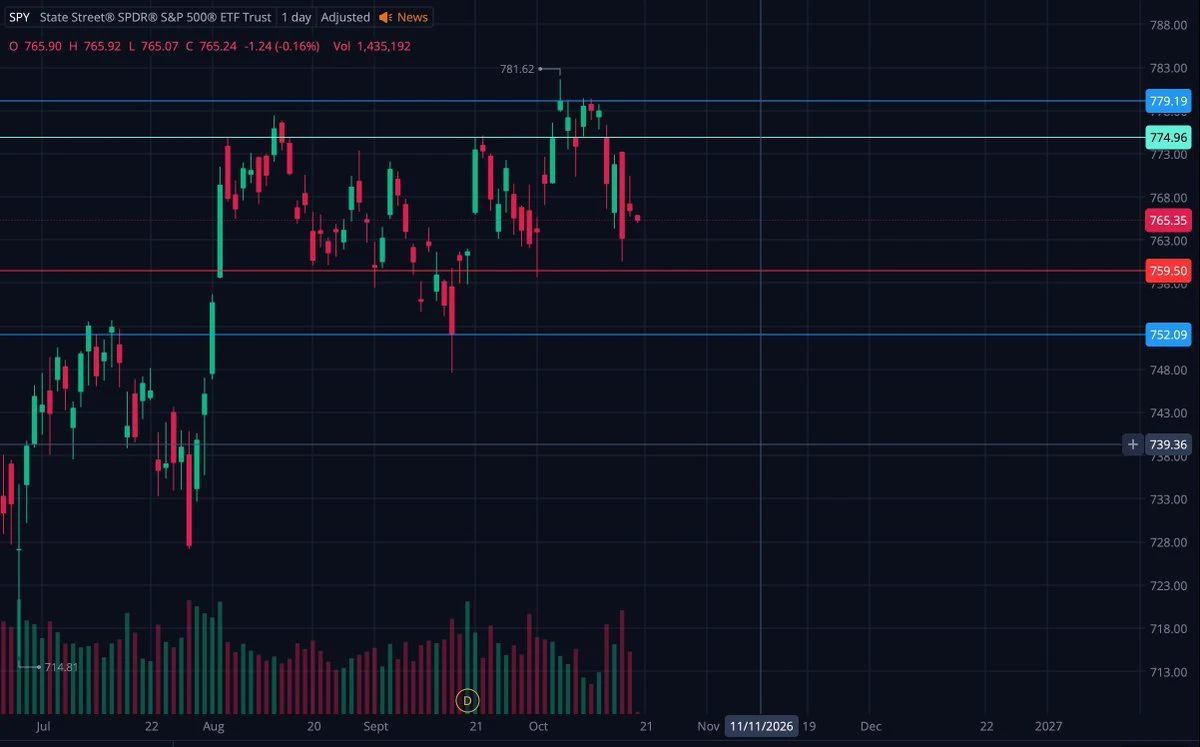The height and width of the screenshot is (747, 1200).
Task: Open the News megaphone icon
Action: 385,17
